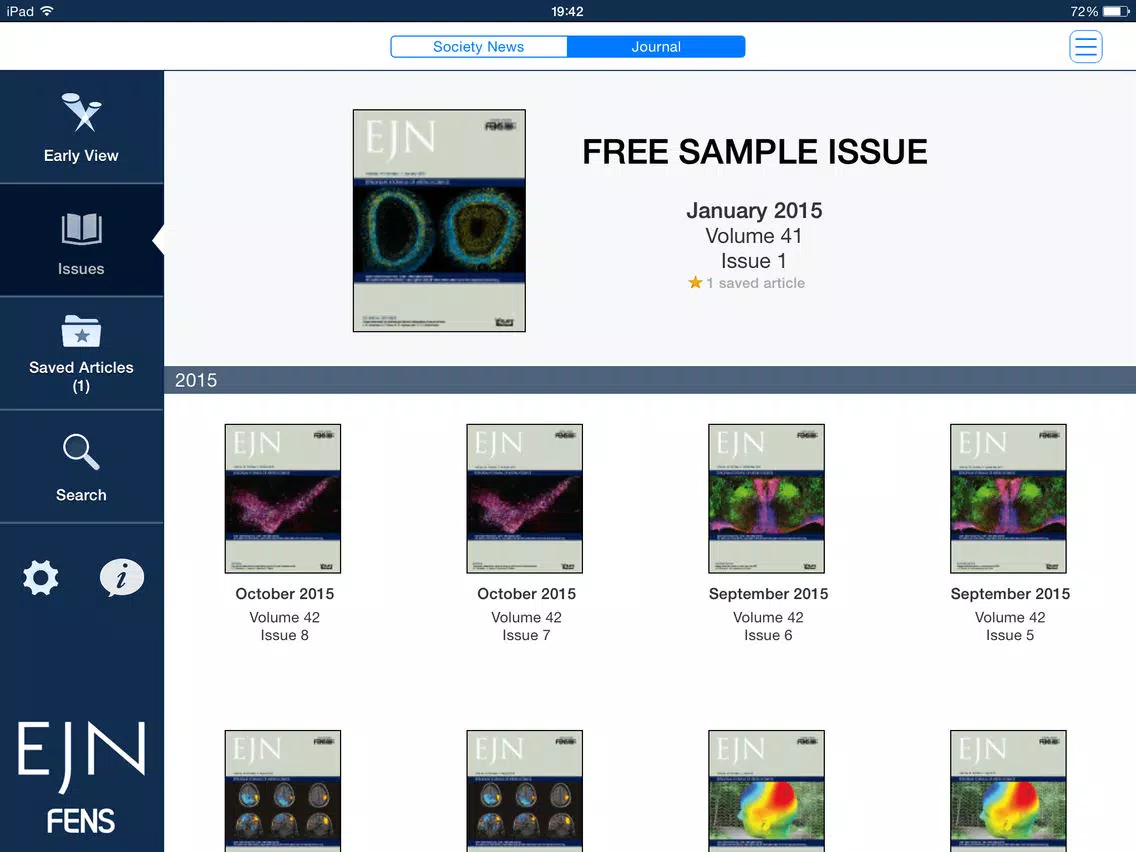Open the info speech bubble icon
1136x852 pixels.
pyautogui.click(x=121, y=577)
